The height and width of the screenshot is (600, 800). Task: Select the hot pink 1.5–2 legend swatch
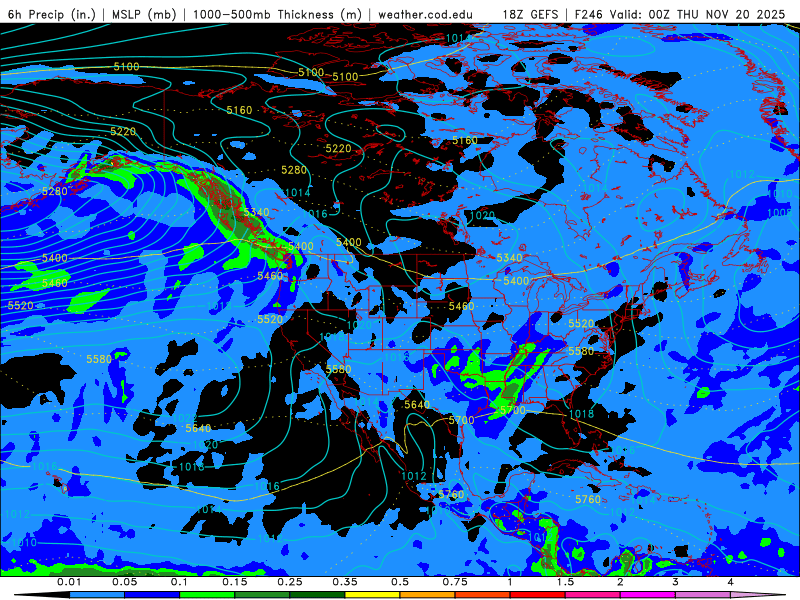point(593,595)
